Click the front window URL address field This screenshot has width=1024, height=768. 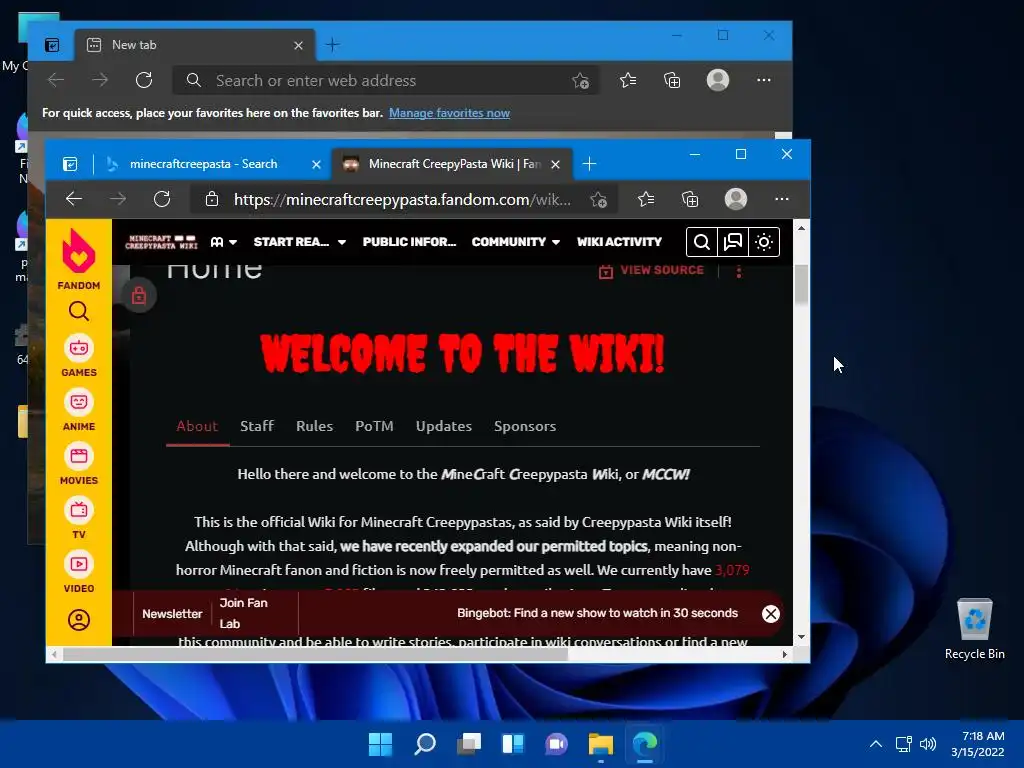pyautogui.click(x=402, y=200)
